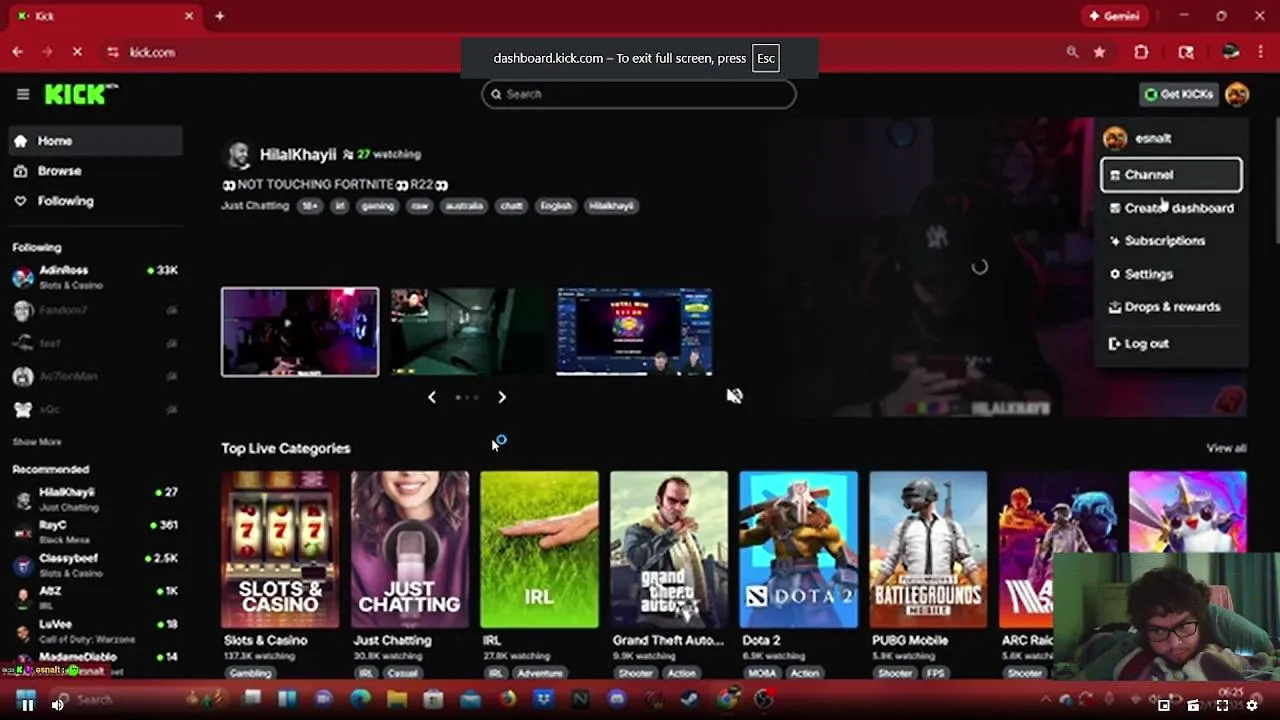Click View all for Top Live Categories
Viewport: 1280px width, 720px height.
[1226, 448]
